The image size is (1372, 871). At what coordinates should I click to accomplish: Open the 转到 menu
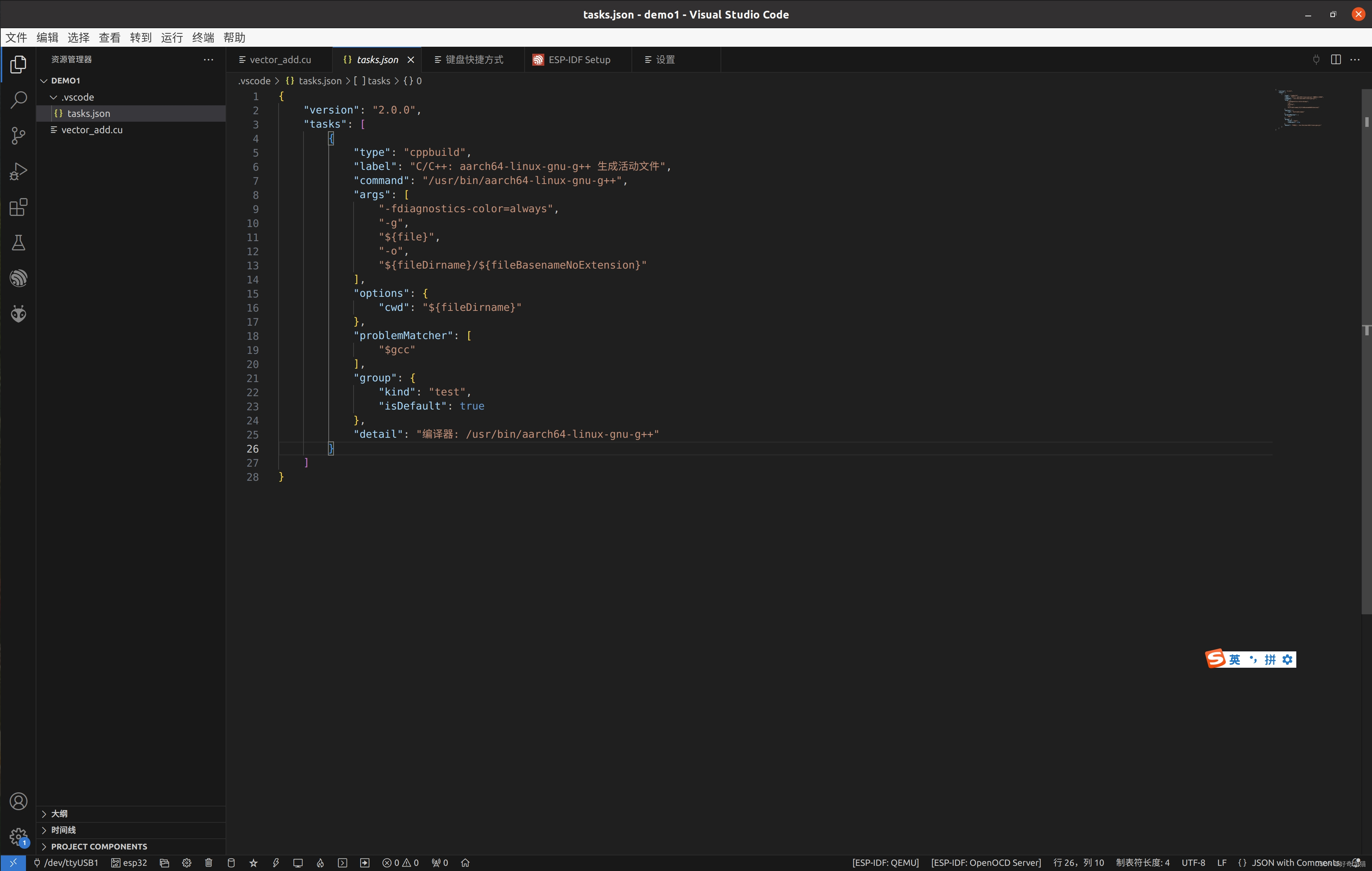pos(141,37)
